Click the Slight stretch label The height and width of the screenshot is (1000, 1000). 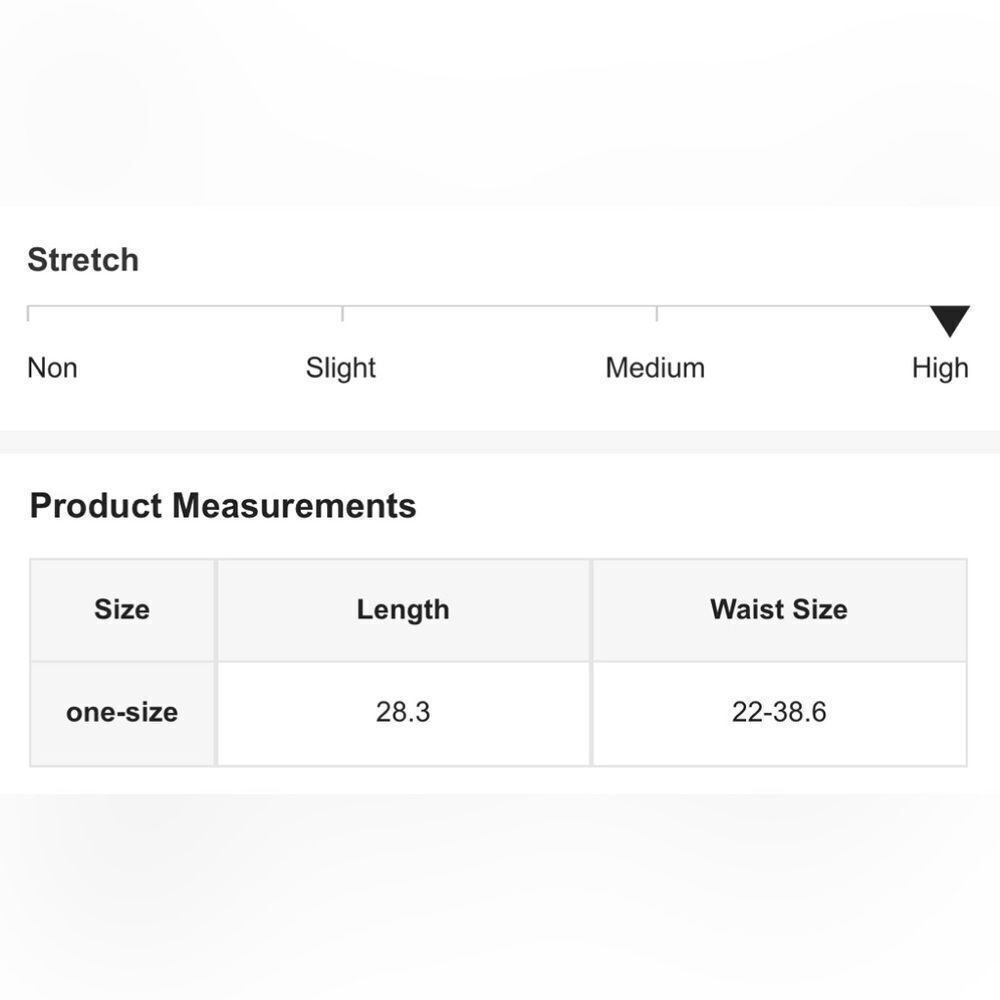pyautogui.click(x=341, y=368)
